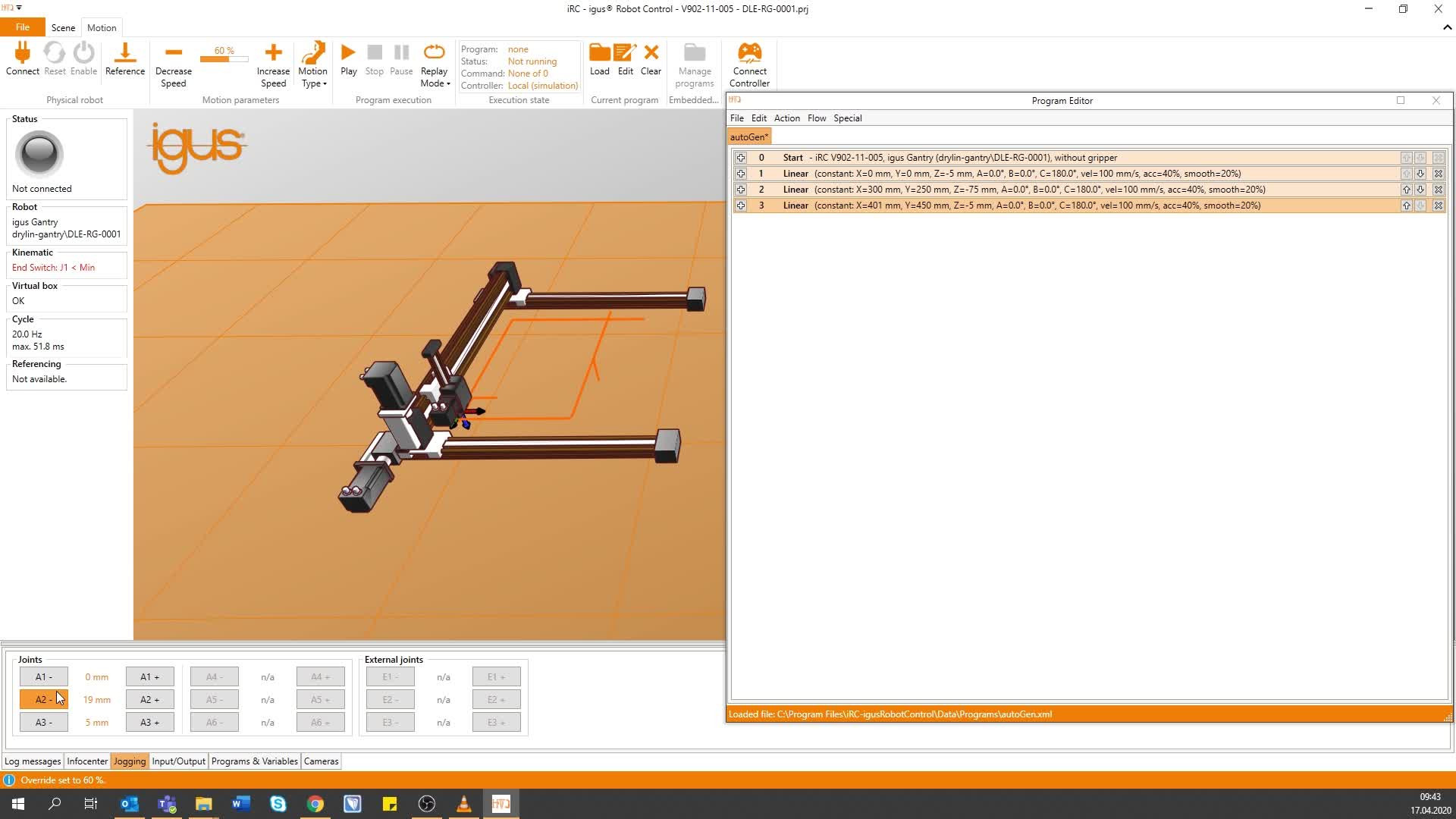The width and height of the screenshot is (1456, 819).
Task: Open Word from the taskbar
Action: 241,804
